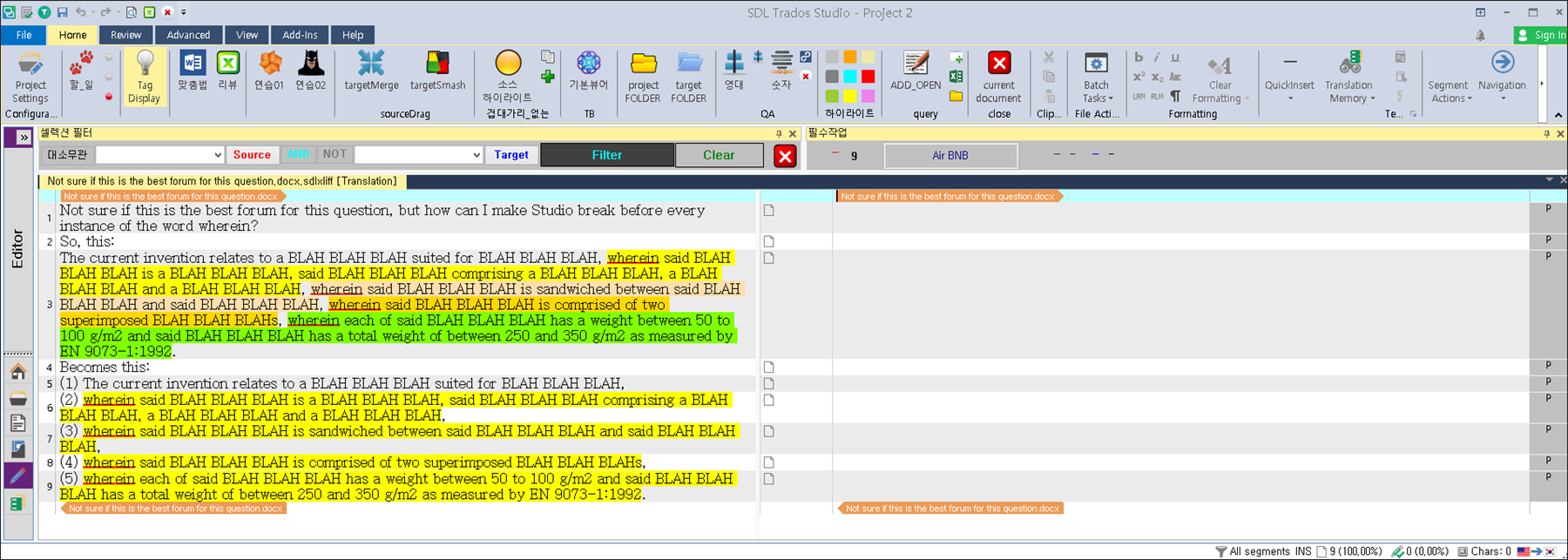Screen dimensions: 1568x560
Task: Select the light green highlight swatch
Action: coord(832,96)
